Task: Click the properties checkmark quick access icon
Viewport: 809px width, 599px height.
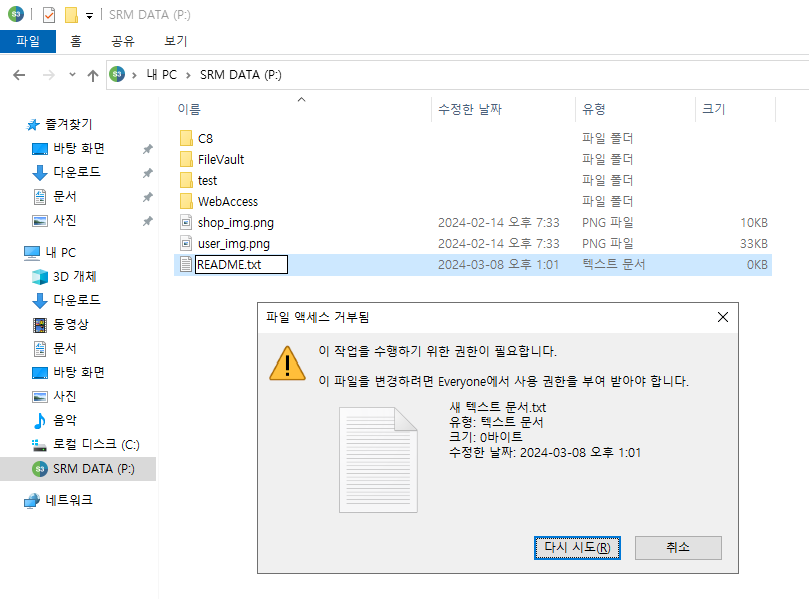Action: click(x=48, y=14)
